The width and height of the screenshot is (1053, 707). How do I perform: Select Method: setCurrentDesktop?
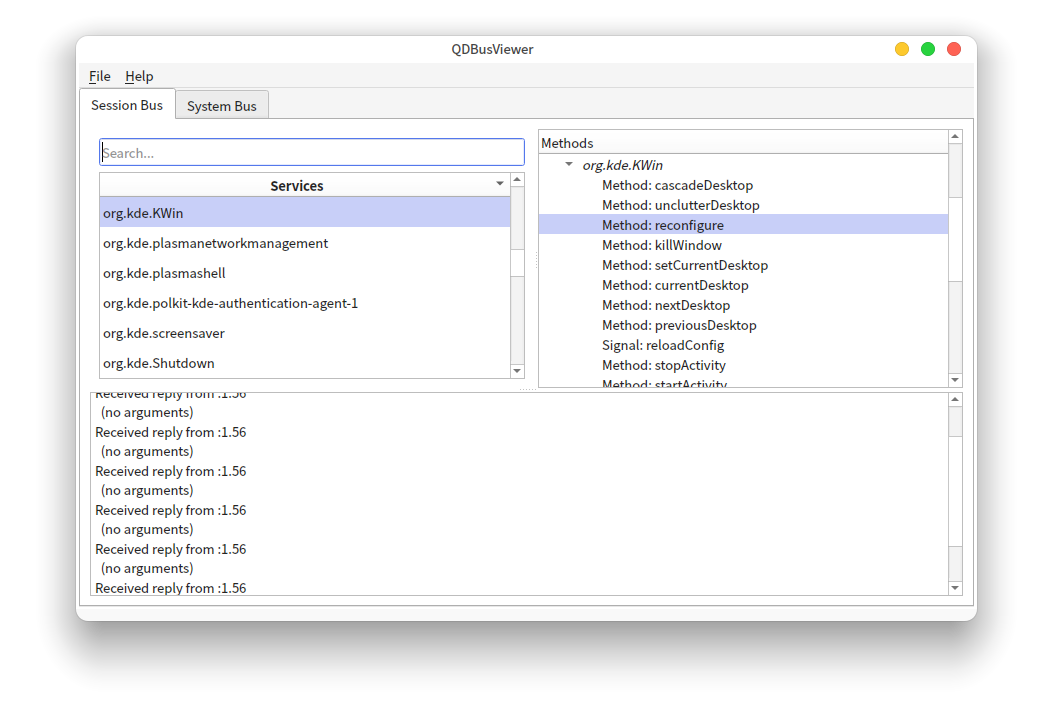coord(684,265)
